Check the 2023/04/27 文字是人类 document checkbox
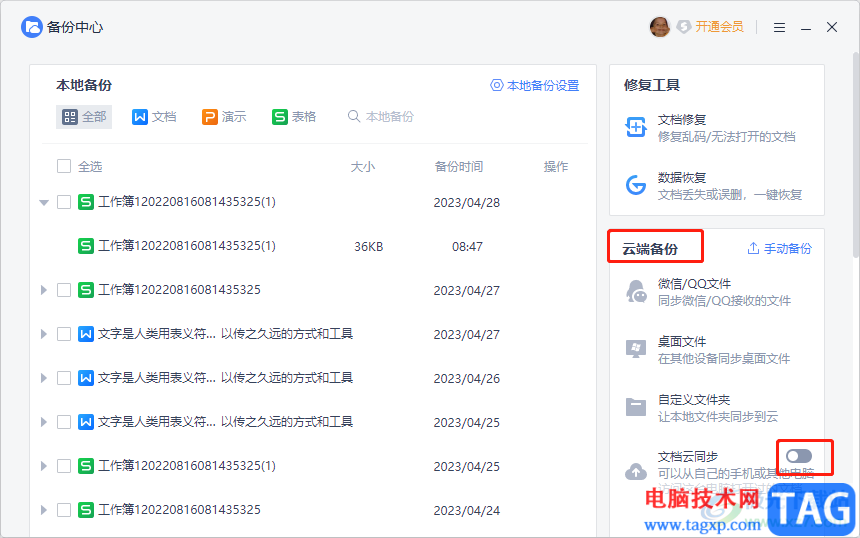Viewport: 860px width, 538px height. coord(64,333)
